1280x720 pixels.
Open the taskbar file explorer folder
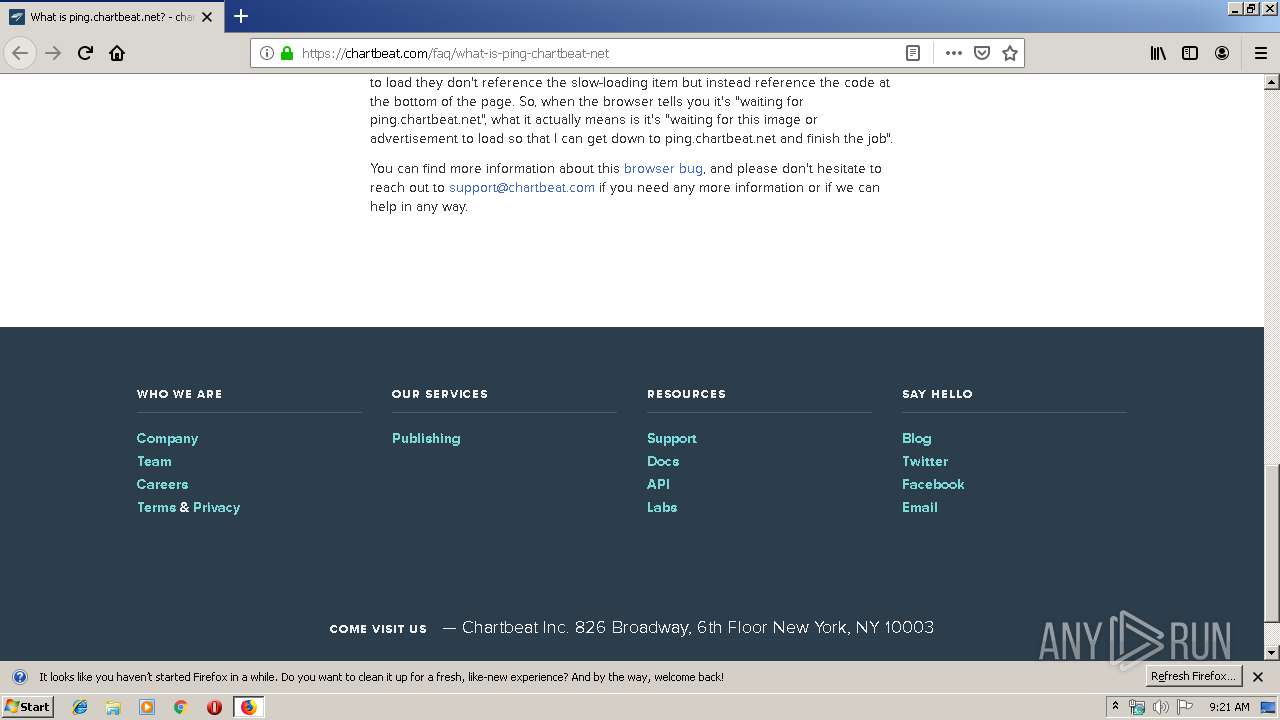click(113, 707)
